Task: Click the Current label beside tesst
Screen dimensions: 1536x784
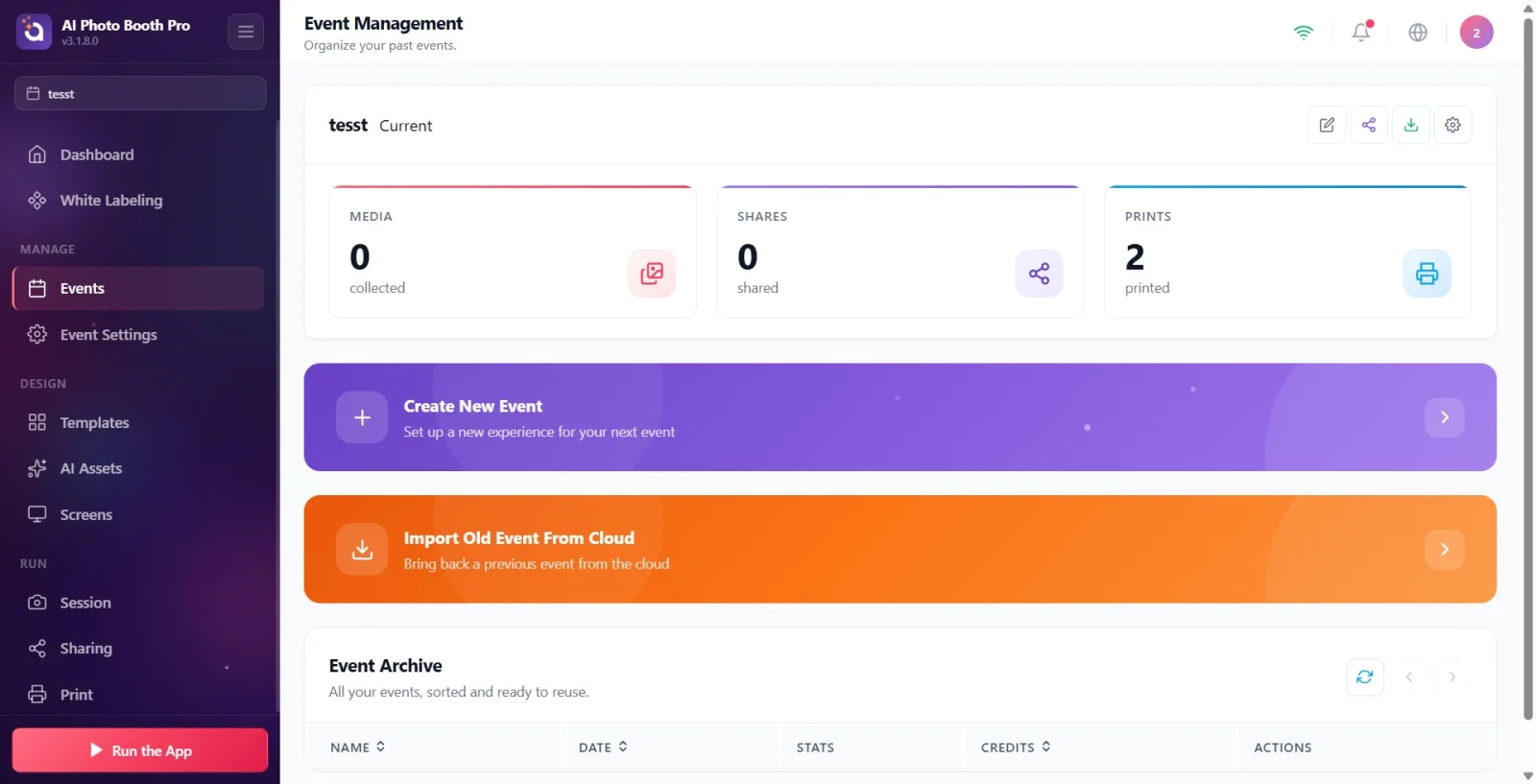Action: coord(405,126)
